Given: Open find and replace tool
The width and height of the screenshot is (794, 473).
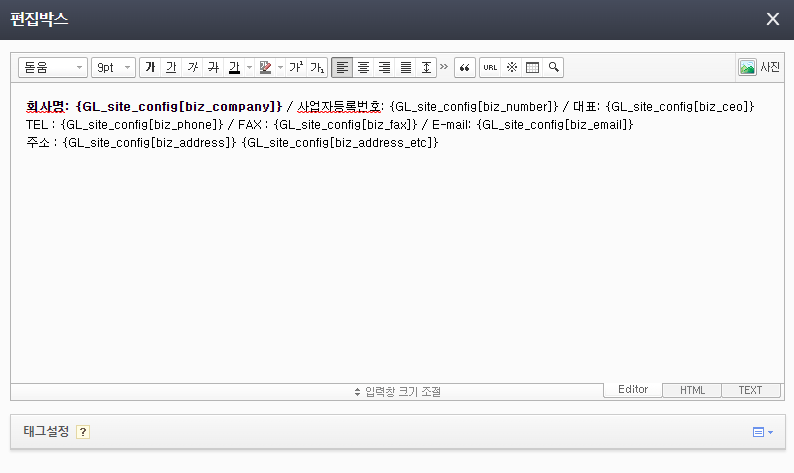Looking at the screenshot, I should point(553,67).
